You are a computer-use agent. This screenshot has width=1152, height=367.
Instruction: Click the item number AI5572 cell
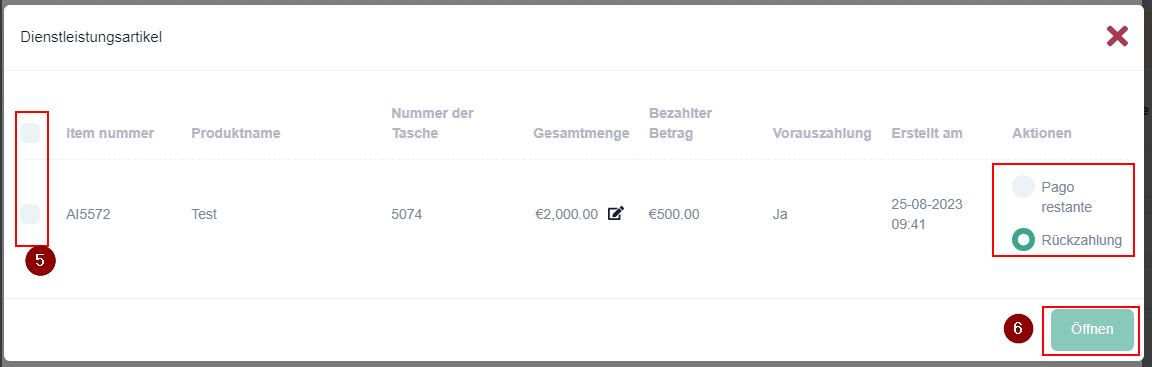pyautogui.click(x=88, y=215)
